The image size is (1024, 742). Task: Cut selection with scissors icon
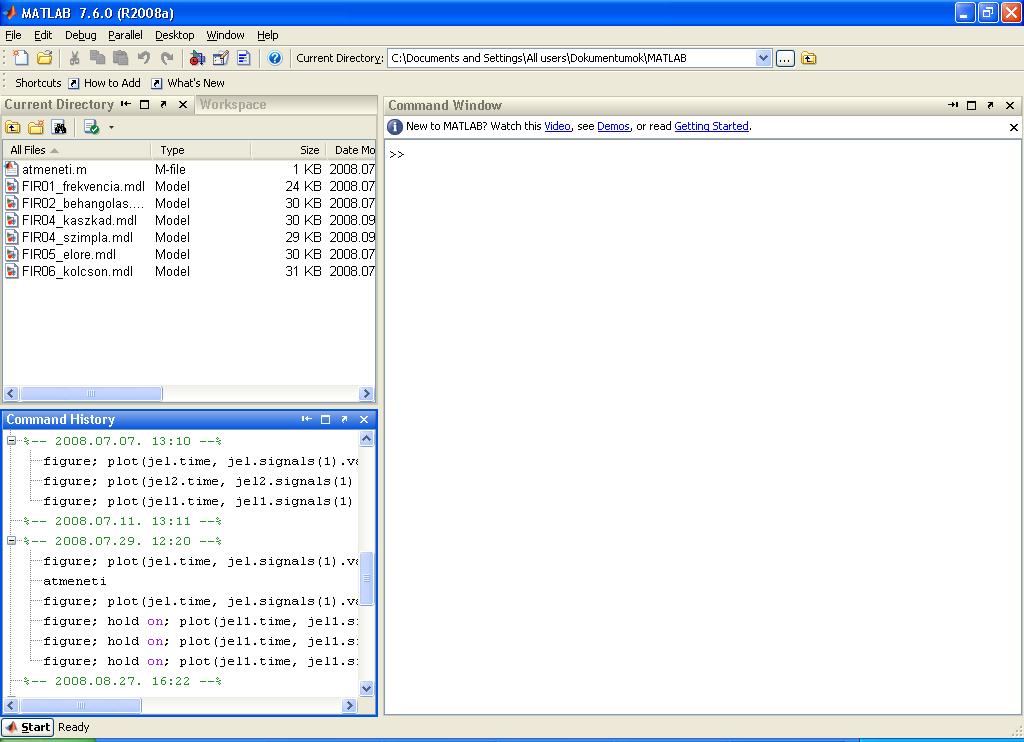point(74,58)
